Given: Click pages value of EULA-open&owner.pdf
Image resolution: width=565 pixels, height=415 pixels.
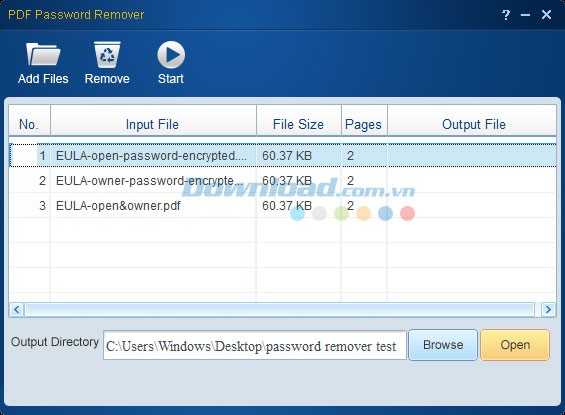Looking at the screenshot, I should pos(350,206).
